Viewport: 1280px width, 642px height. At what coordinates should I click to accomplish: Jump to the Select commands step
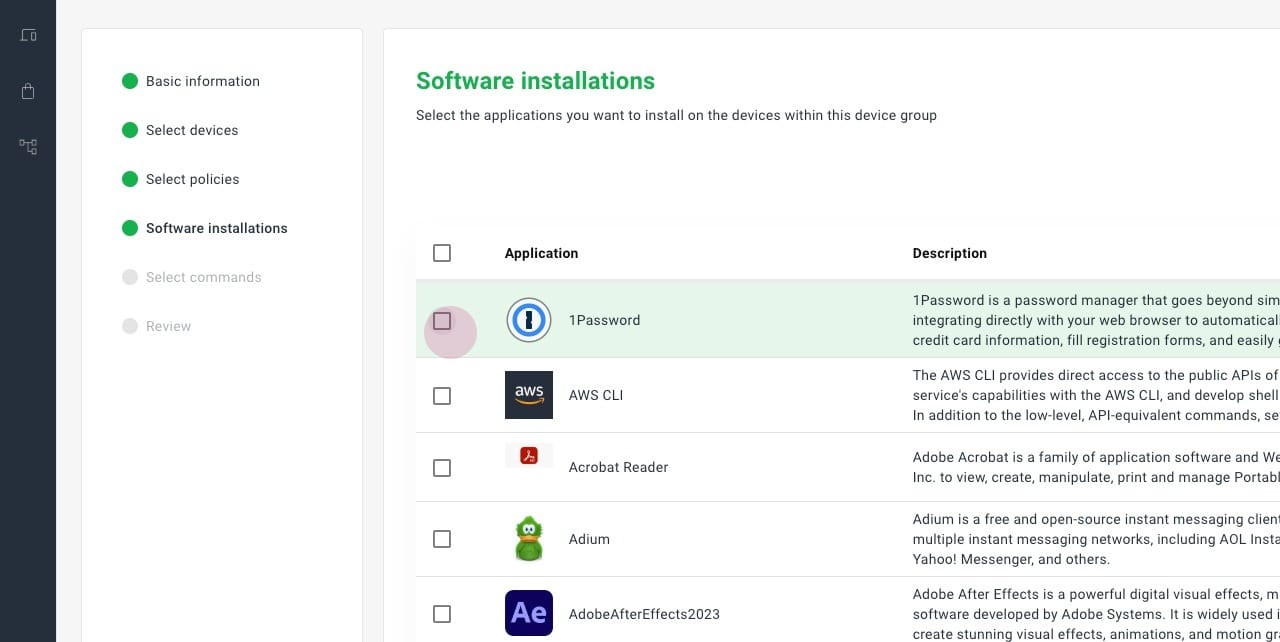pos(203,277)
